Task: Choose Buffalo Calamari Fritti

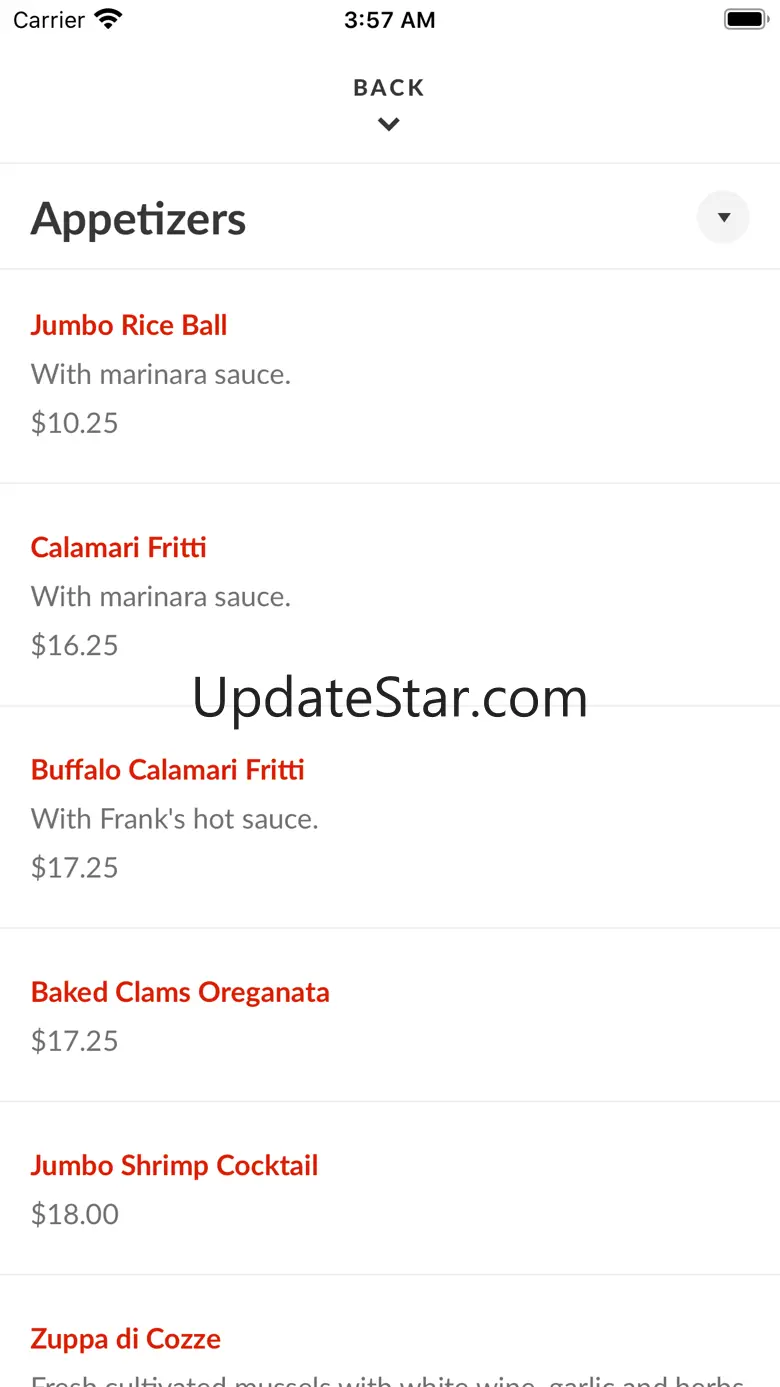Action: [168, 770]
